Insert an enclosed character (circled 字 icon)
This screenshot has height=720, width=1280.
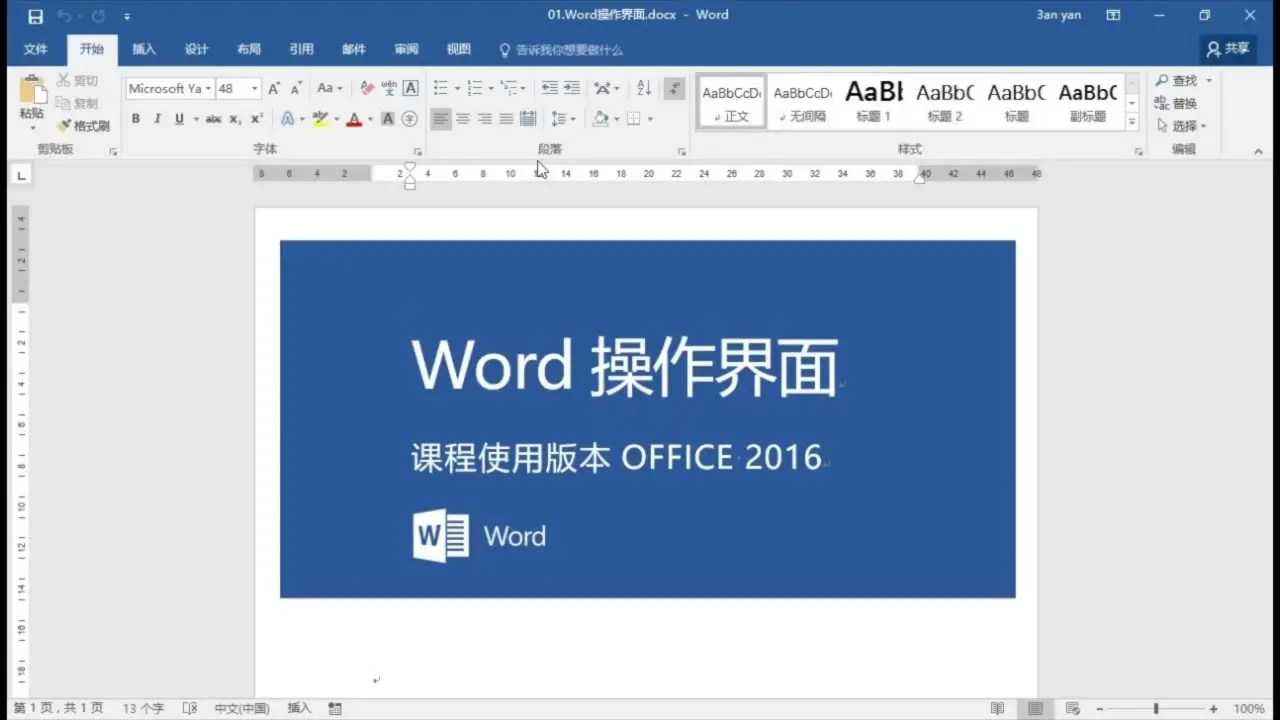coord(410,119)
